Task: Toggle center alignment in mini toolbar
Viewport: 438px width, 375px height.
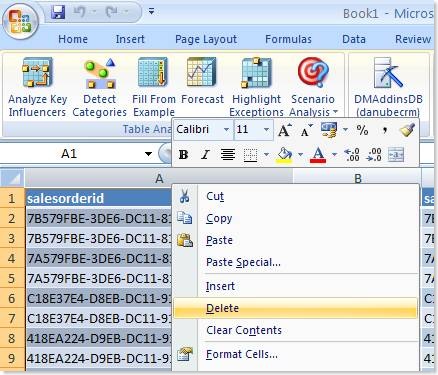Action: point(228,155)
